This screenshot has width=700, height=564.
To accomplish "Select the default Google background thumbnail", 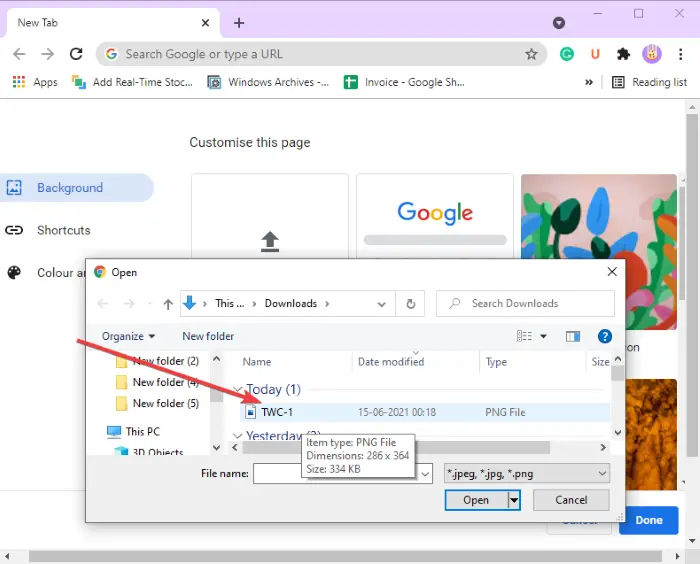I will (435, 216).
